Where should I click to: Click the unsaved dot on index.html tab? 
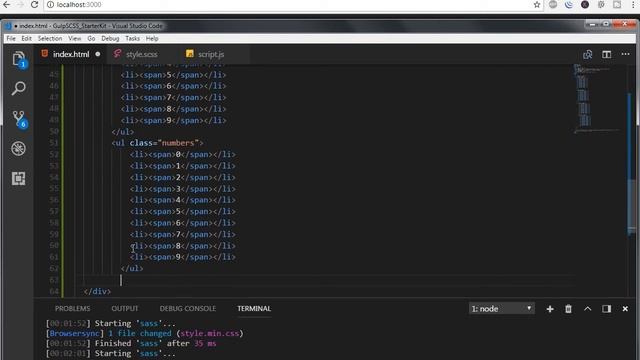point(98,54)
